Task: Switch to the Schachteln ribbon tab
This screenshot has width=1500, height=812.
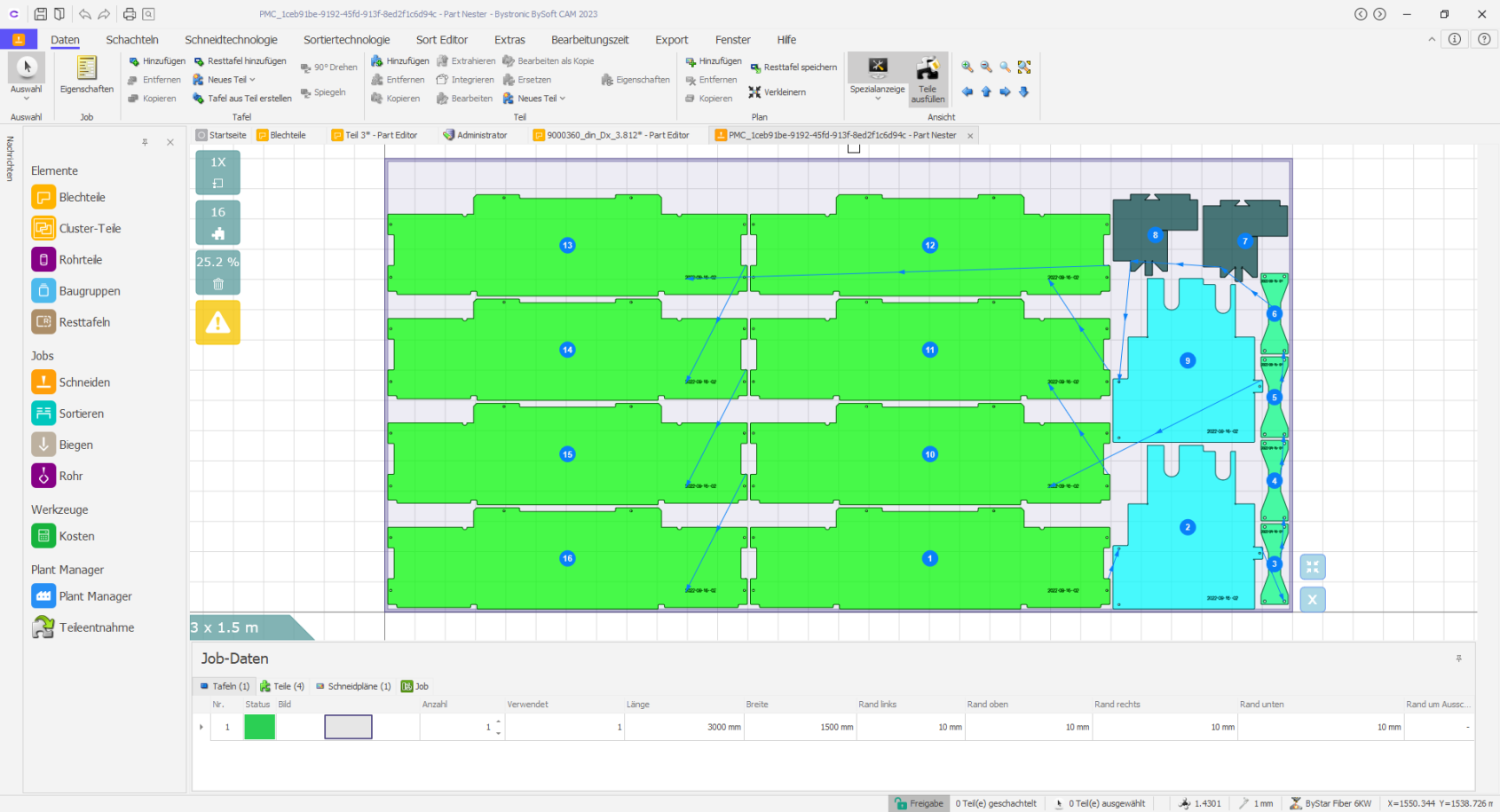Action: point(132,40)
